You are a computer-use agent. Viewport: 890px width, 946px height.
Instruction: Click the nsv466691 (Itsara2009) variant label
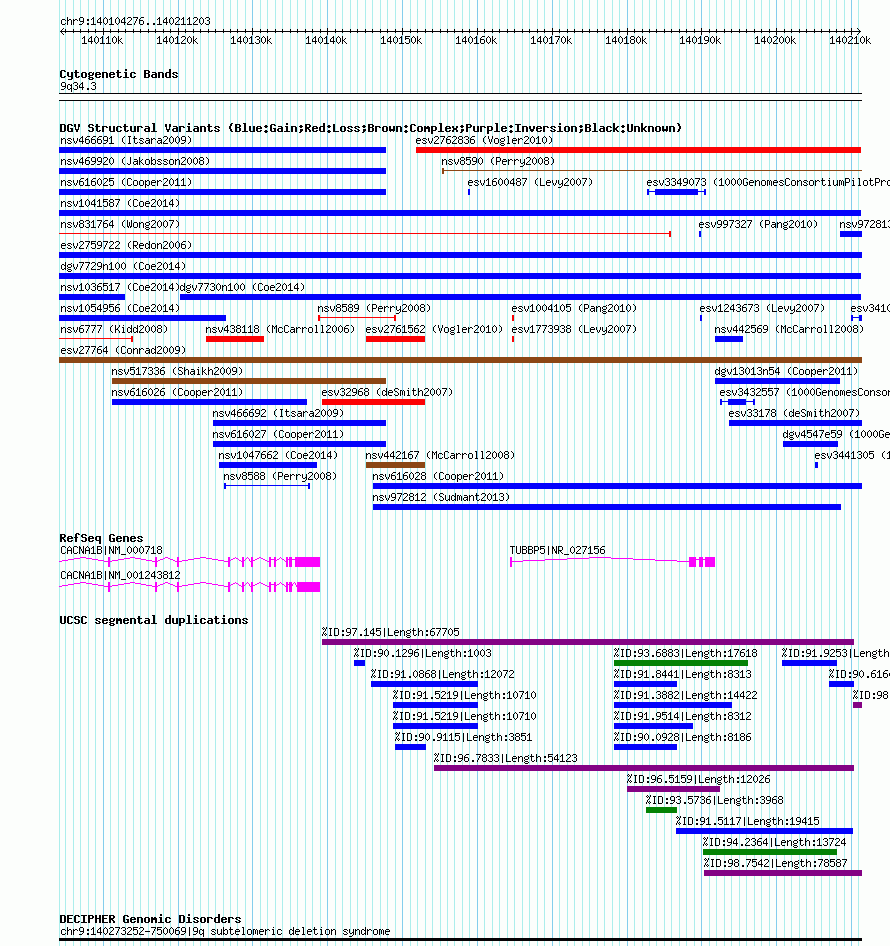coord(126,140)
